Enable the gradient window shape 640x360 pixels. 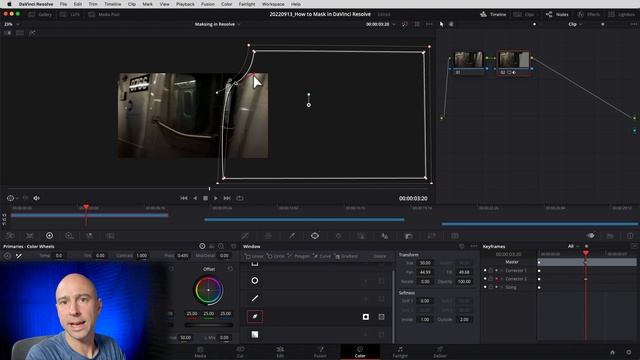click(255, 334)
